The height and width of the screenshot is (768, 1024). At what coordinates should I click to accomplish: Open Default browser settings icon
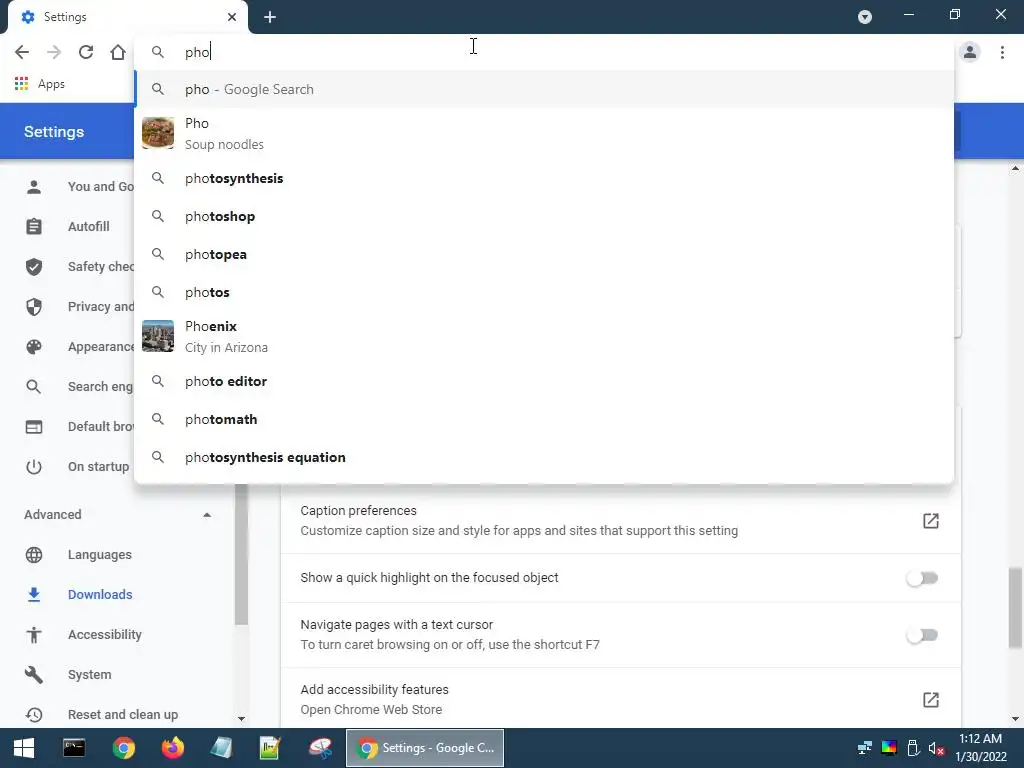click(x=34, y=426)
